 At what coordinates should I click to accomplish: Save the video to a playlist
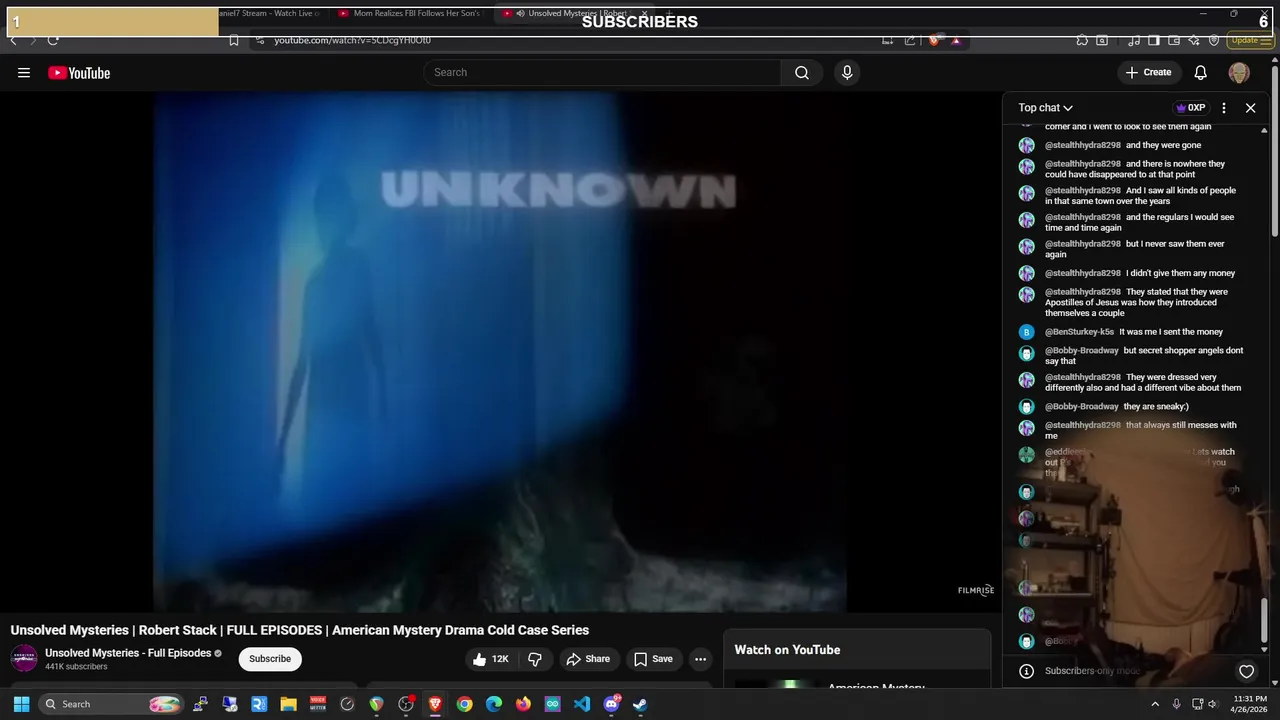pos(653,659)
